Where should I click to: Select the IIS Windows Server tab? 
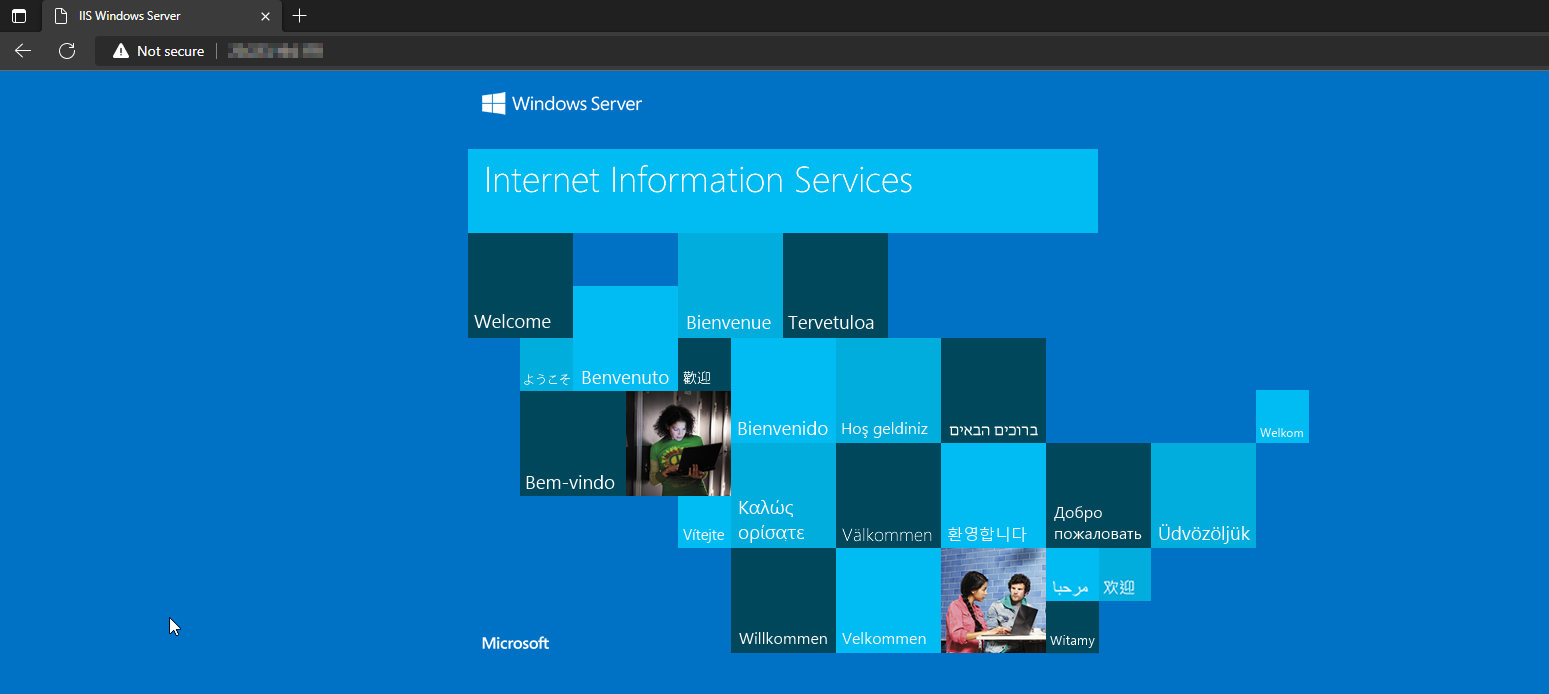[162, 16]
